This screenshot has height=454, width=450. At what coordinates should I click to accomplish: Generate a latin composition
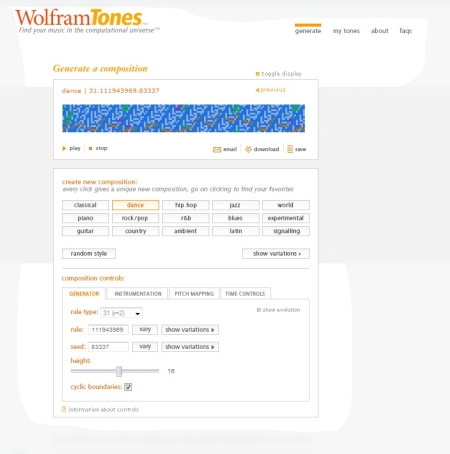click(236, 231)
